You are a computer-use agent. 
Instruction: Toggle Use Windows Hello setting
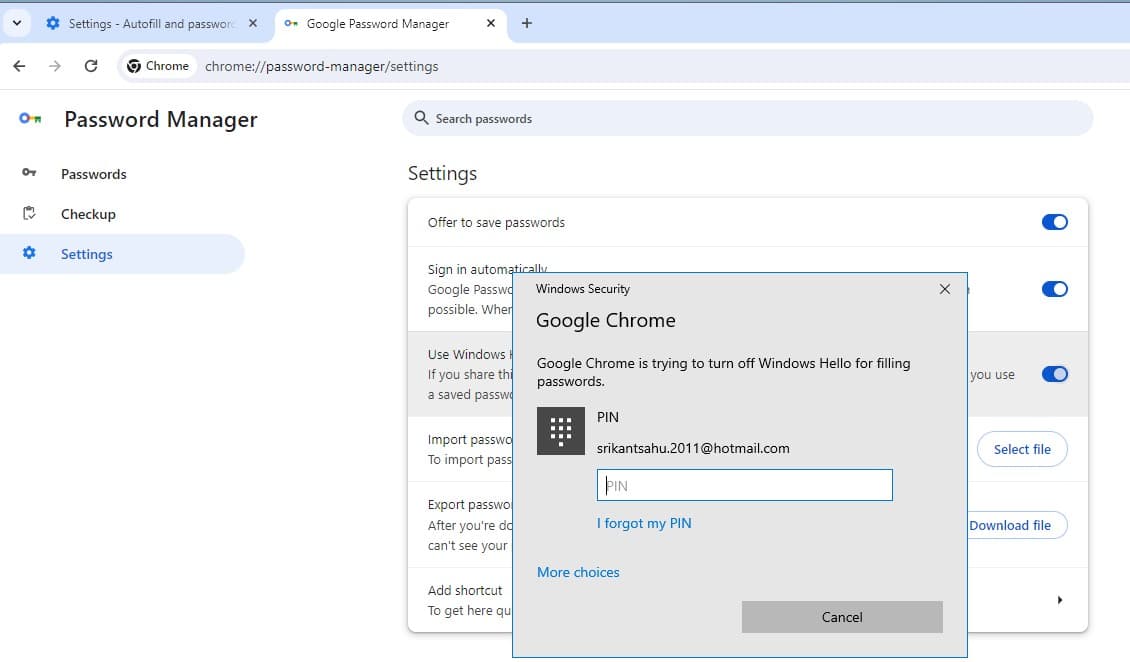(x=1055, y=374)
